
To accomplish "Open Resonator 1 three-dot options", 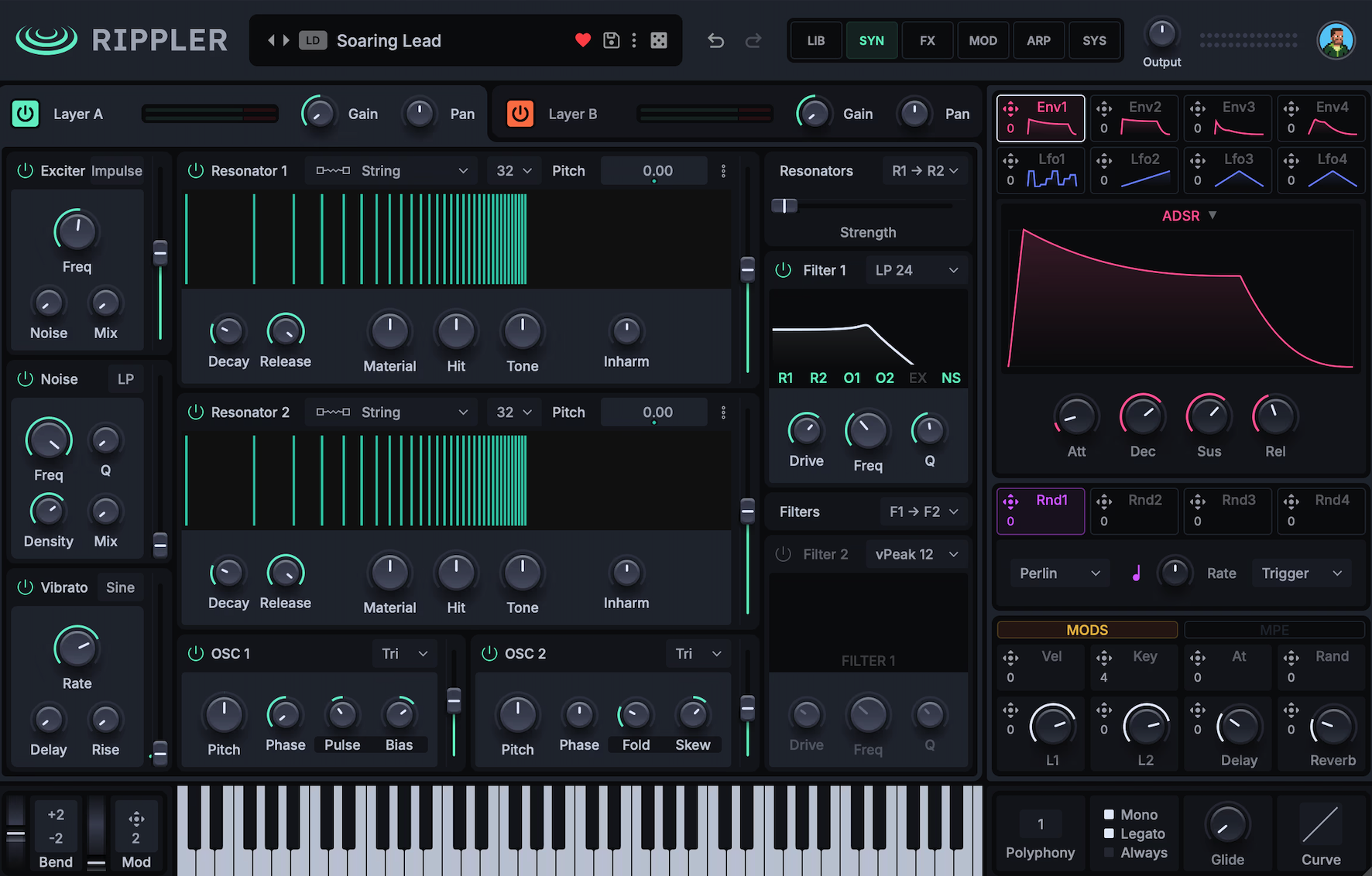I will tap(723, 171).
